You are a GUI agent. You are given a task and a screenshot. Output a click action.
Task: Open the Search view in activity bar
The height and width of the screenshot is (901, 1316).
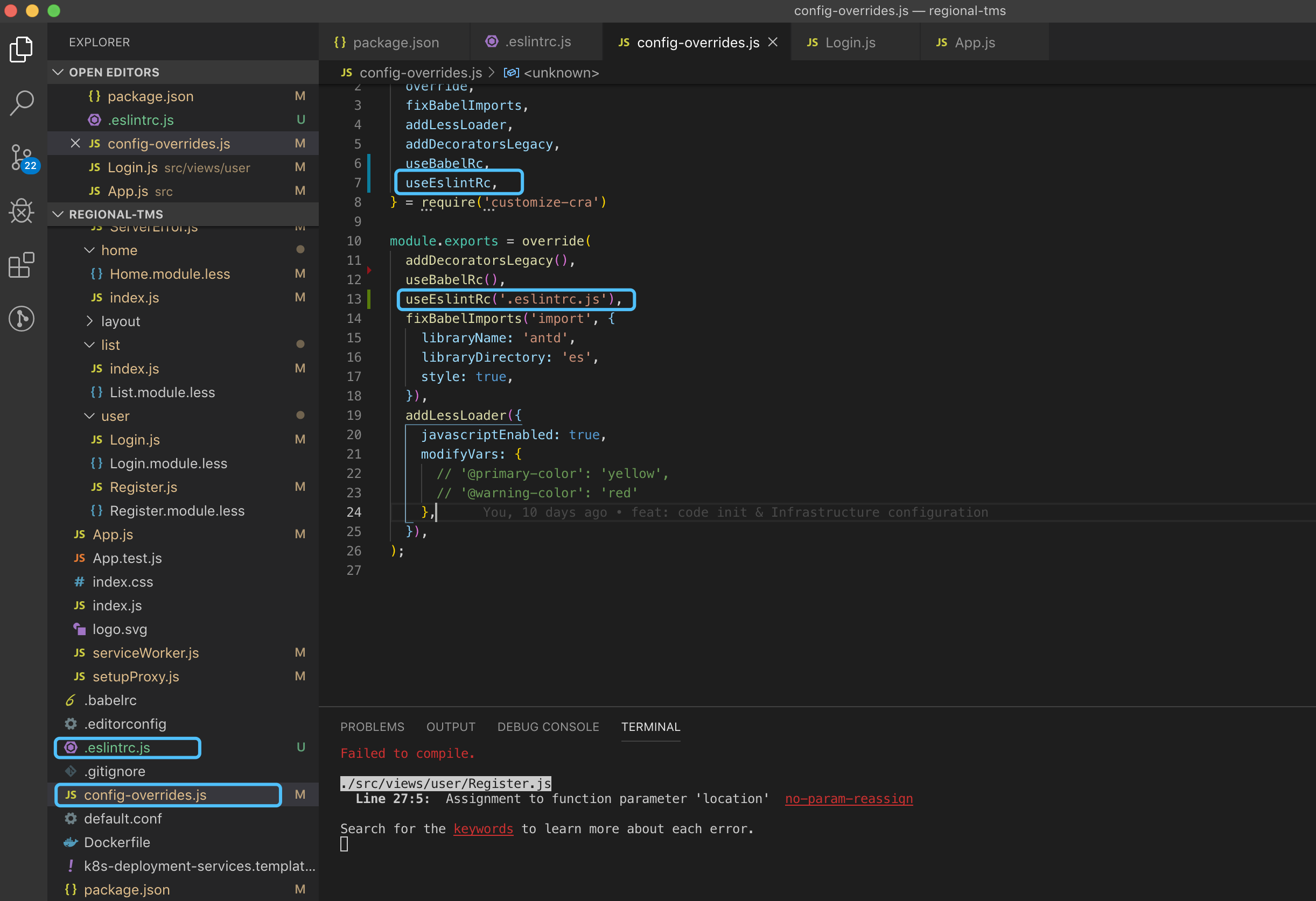pyautogui.click(x=22, y=103)
